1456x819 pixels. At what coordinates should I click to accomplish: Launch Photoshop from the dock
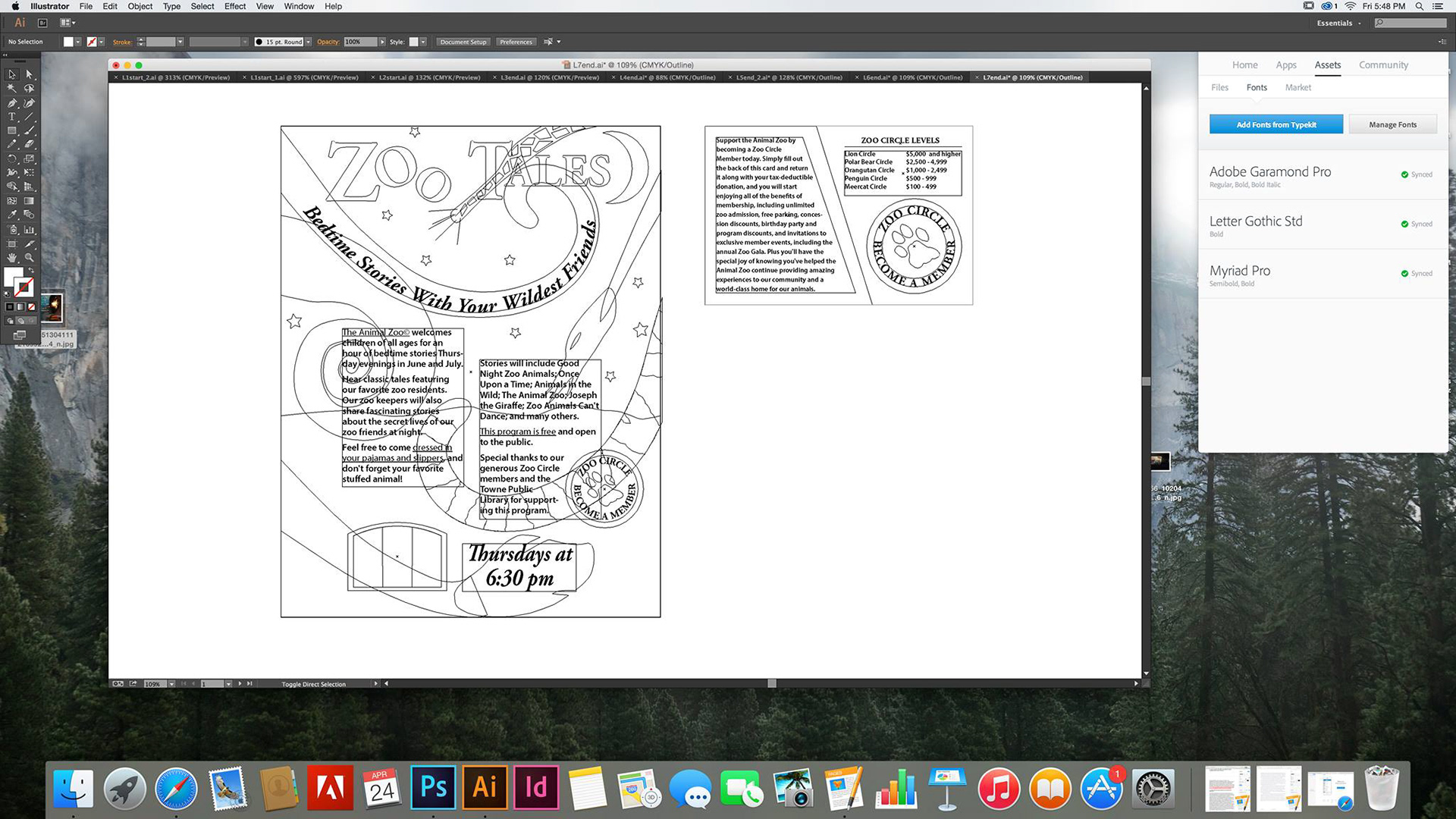pos(433,789)
